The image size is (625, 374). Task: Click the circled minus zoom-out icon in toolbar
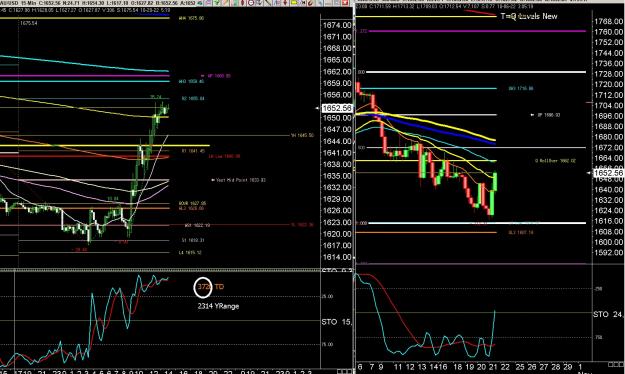pyautogui.click(x=251, y=2)
